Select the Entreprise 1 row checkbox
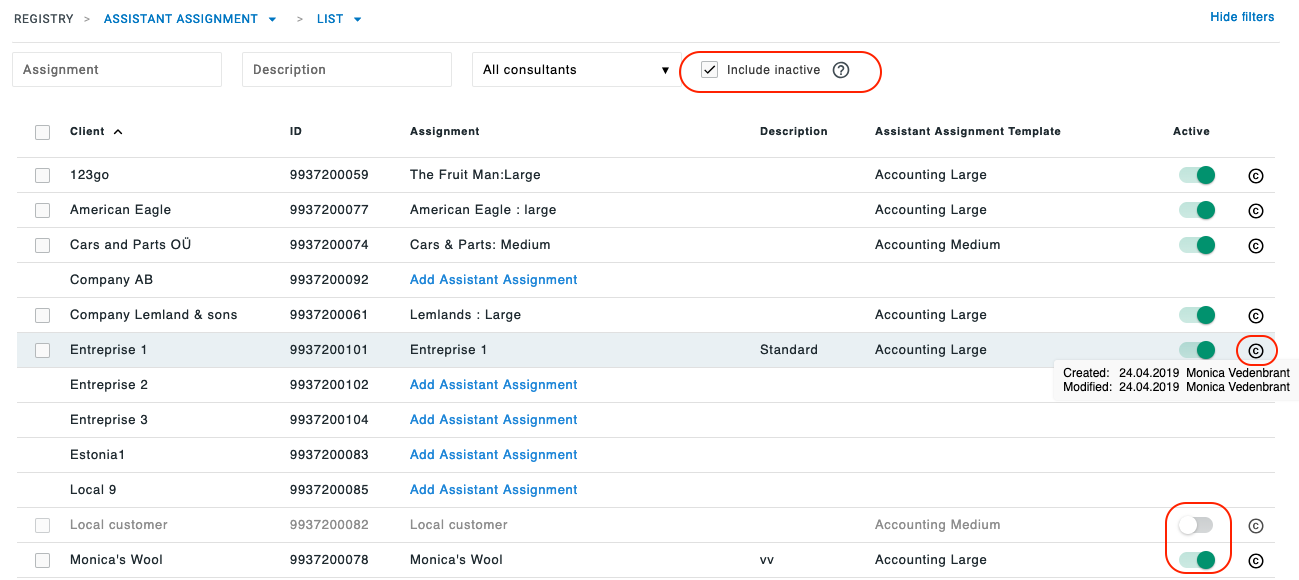Screen dimensions: 1299x580 click(x=42, y=350)
